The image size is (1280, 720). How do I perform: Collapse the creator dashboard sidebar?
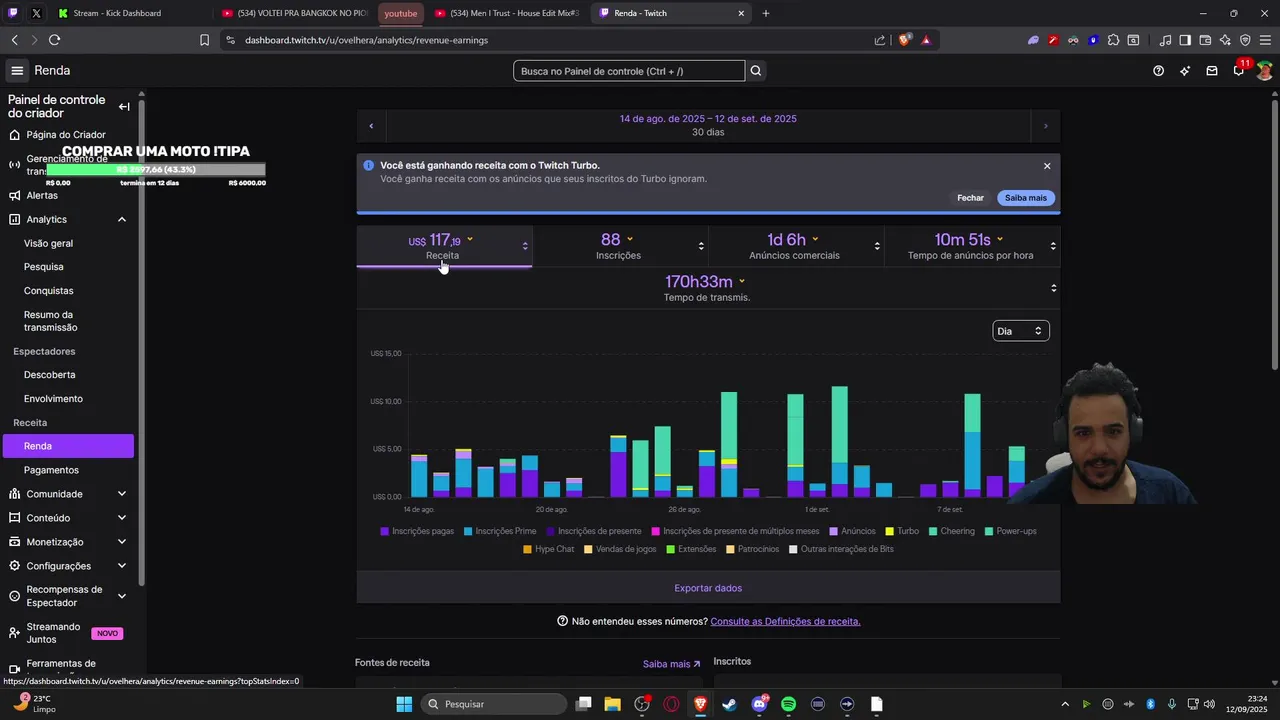point(124,107)
